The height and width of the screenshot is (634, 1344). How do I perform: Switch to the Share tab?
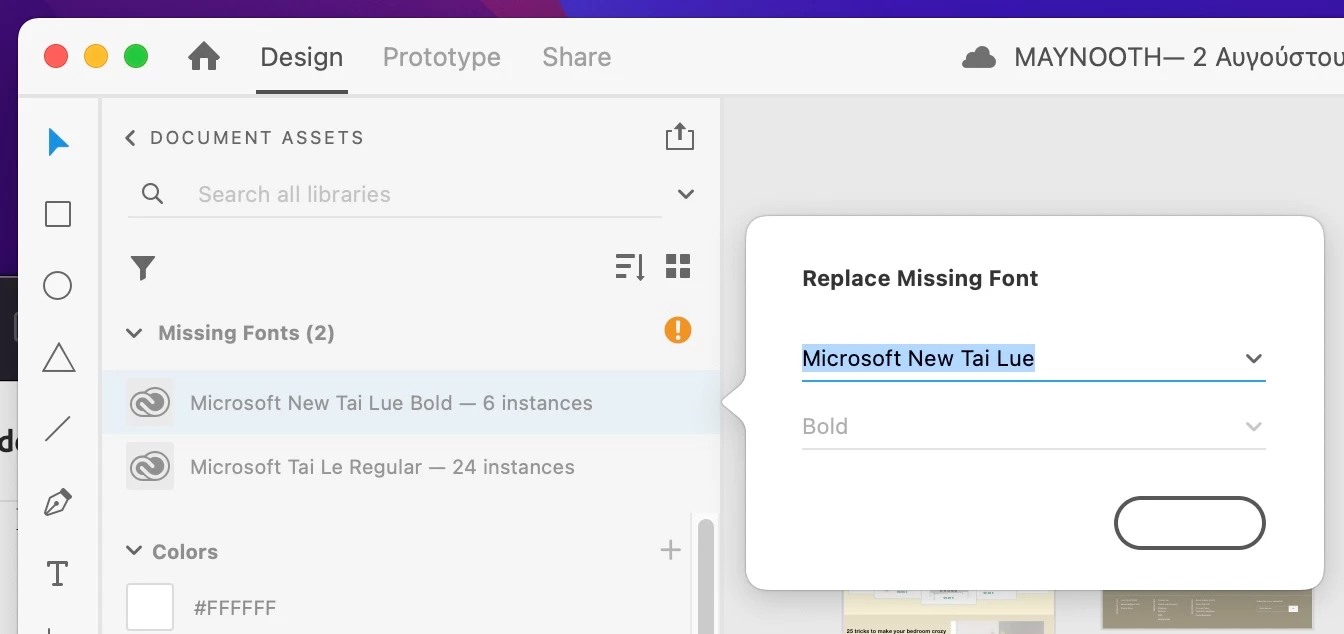577,57
